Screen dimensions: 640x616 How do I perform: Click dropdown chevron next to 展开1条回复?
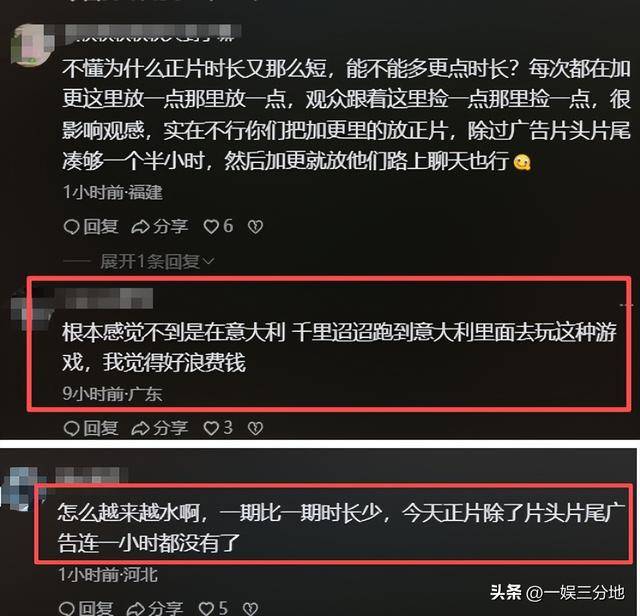coord(209,261)
